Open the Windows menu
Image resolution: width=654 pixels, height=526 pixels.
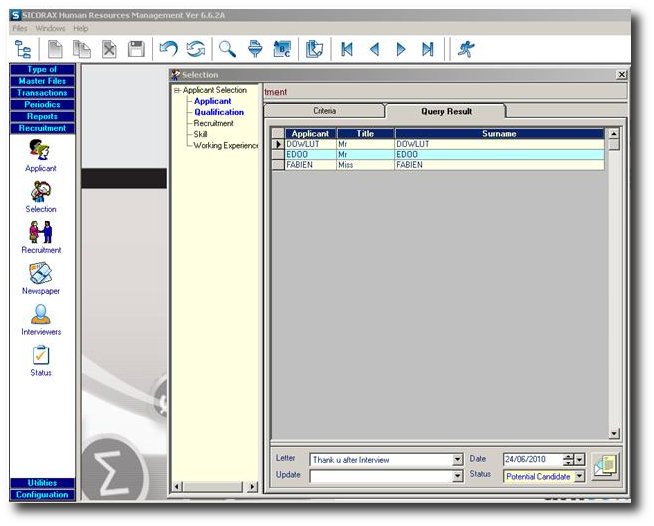[50, 28]
